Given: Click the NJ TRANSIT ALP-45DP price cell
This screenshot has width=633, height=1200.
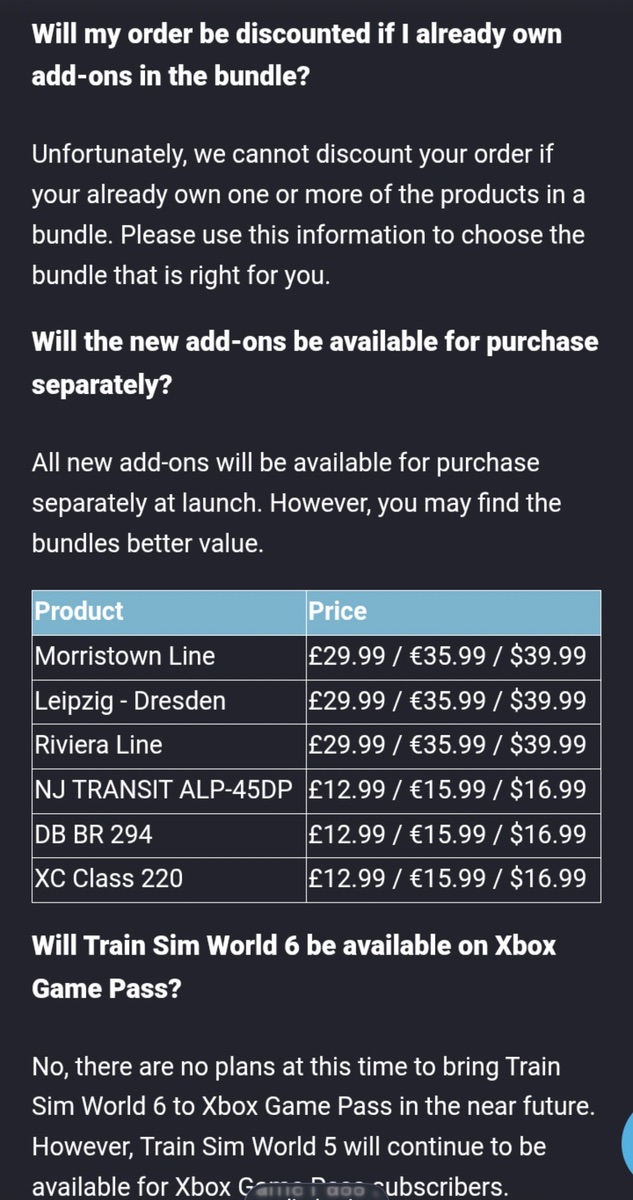Looking at the screenshot, I should (x=453, y=790).
